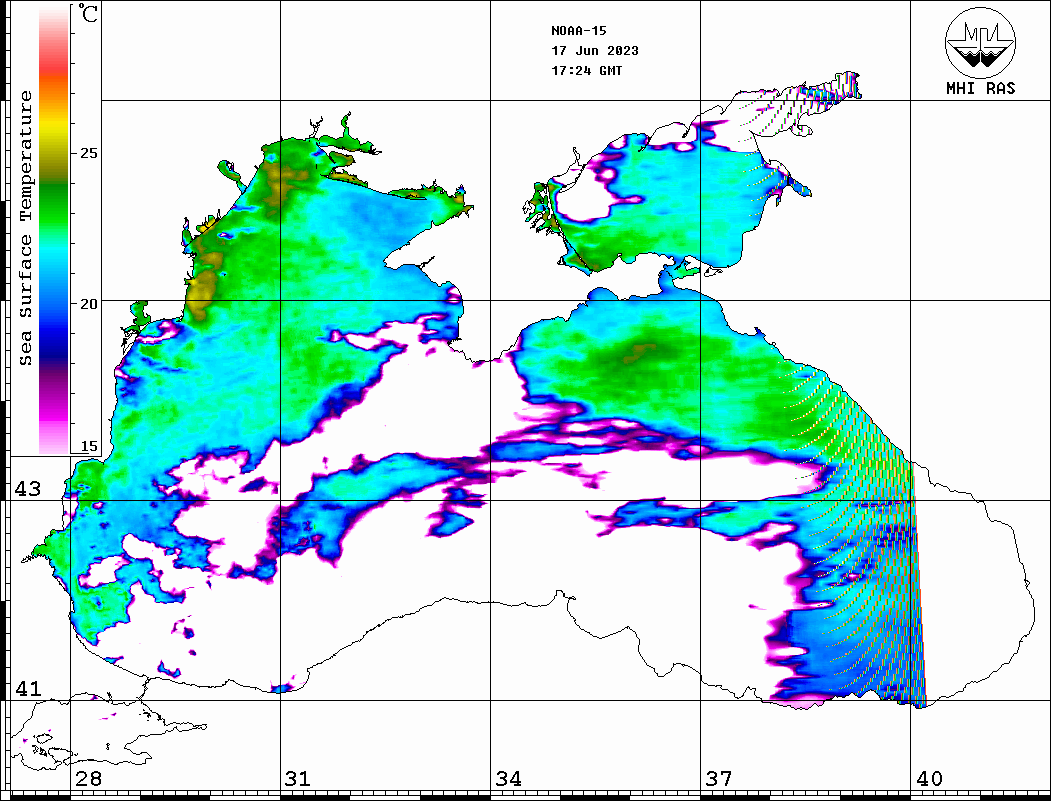This screenshot has width=1051, height=801.
Task: Click the MHI RAS logo emblem
Action: [x=980, y=42]
